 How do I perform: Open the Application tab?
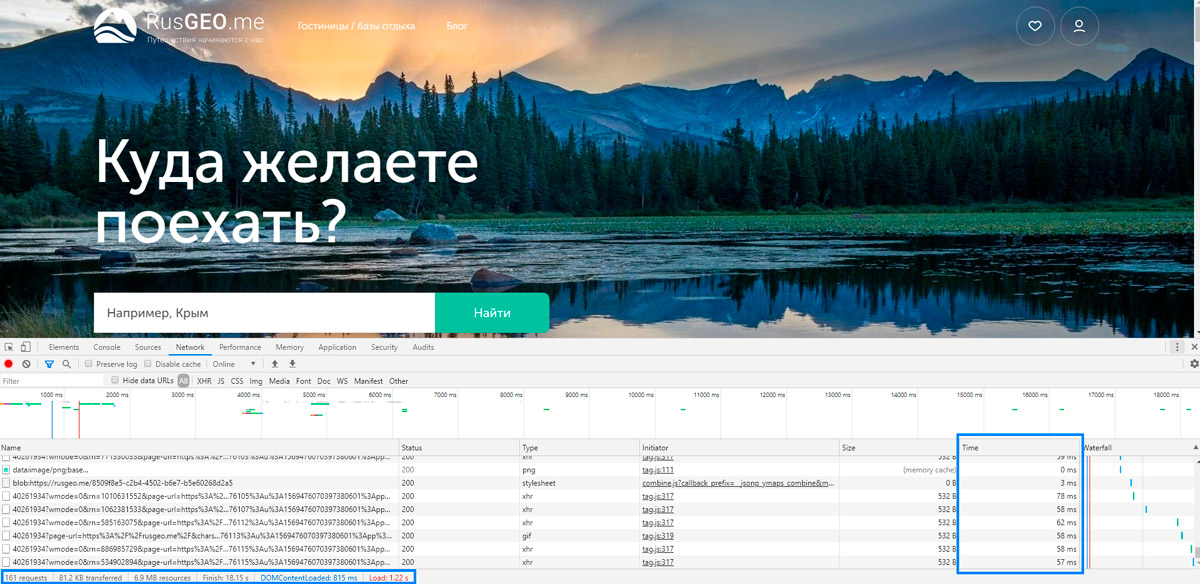point(337,347)
